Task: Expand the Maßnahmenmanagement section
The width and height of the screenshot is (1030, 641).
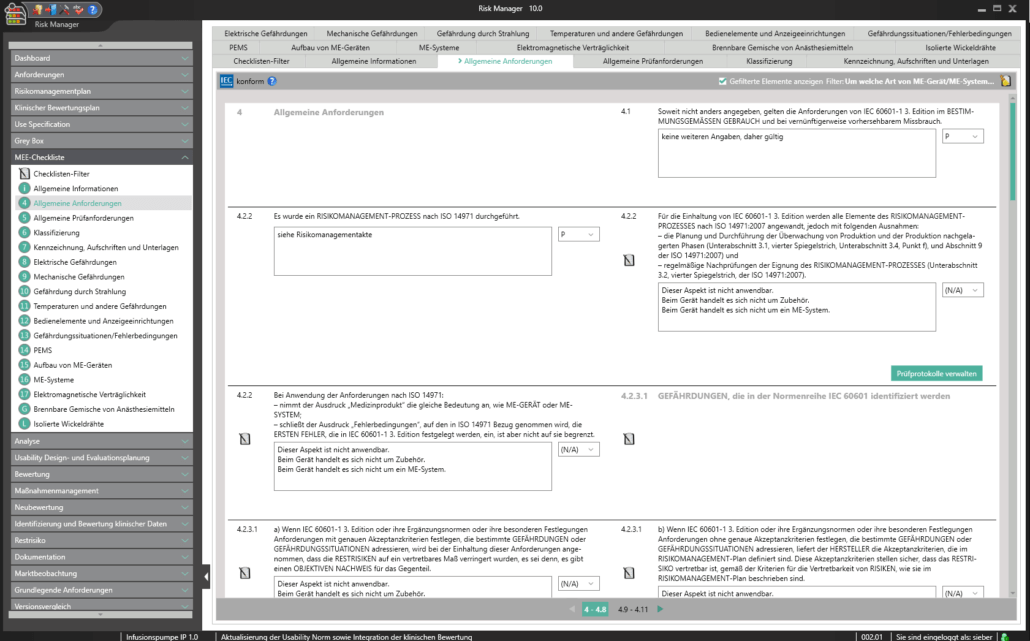Action: (101, 491)
